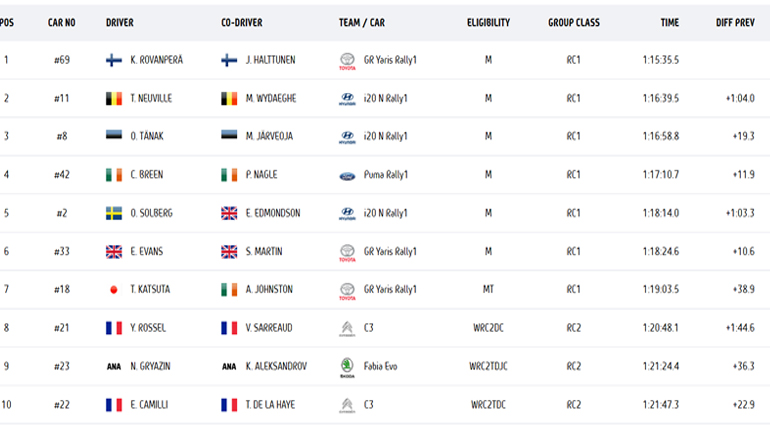770x433 pixels.
Task: Click Ireland flag beside C. Breen
Action: (x=114, y=175)
